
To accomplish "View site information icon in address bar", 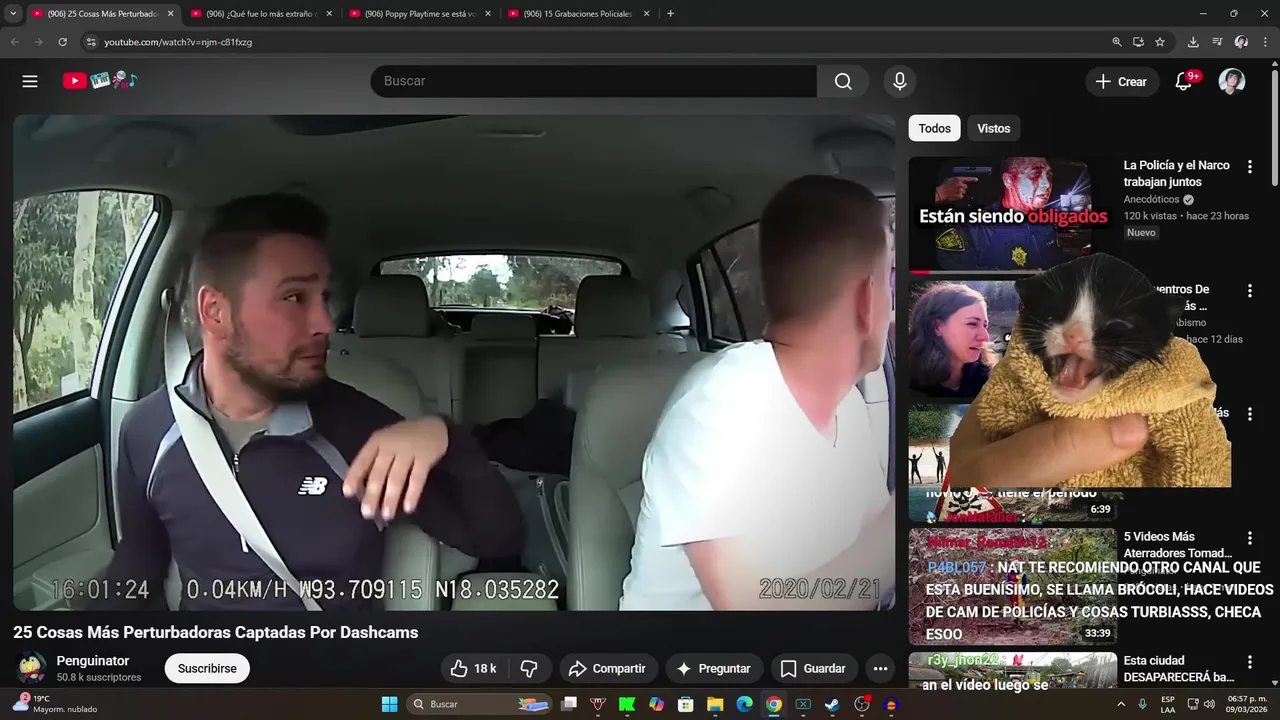I will tap(91, 42).
